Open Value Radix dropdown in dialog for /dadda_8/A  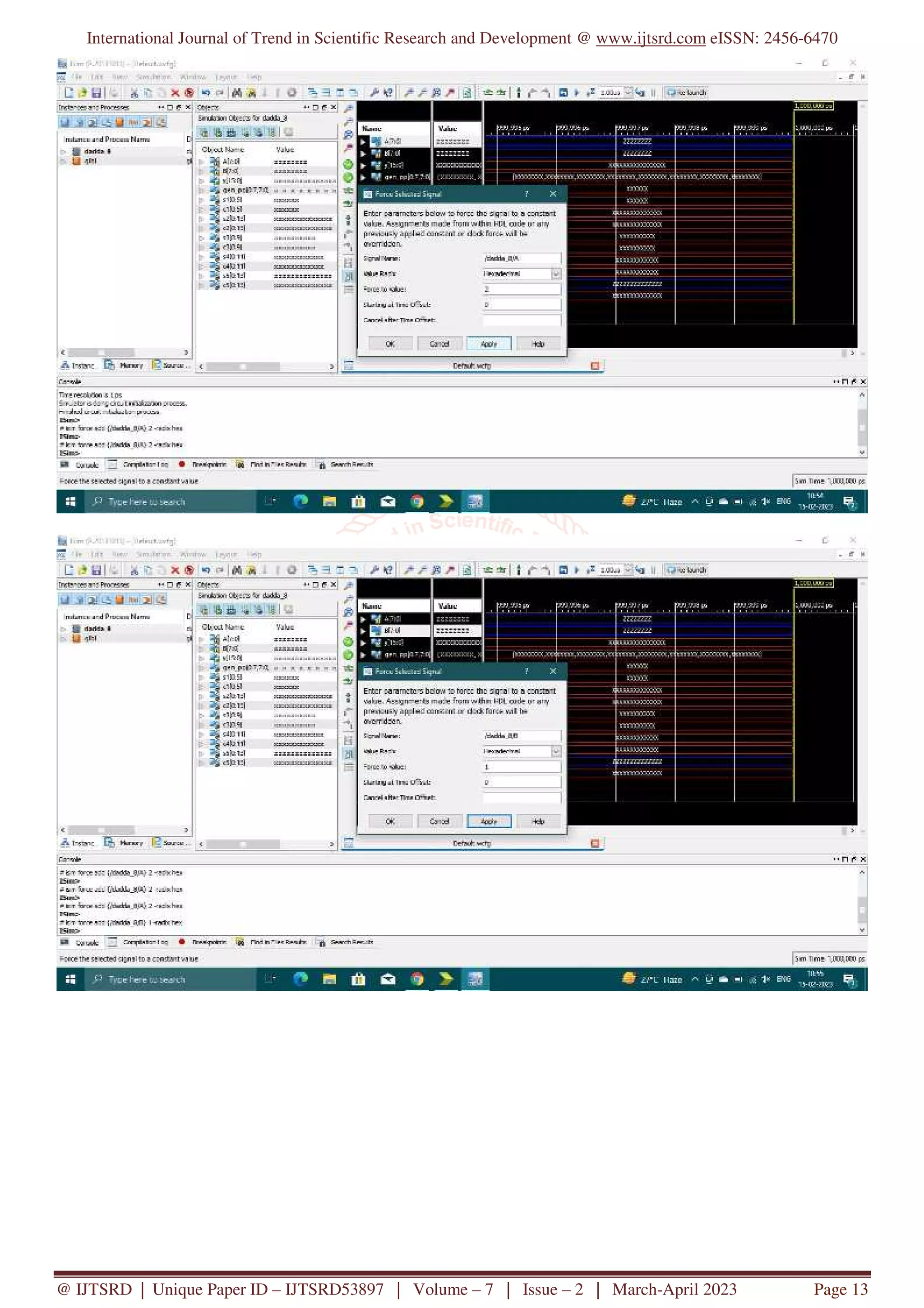click(556, 274)
